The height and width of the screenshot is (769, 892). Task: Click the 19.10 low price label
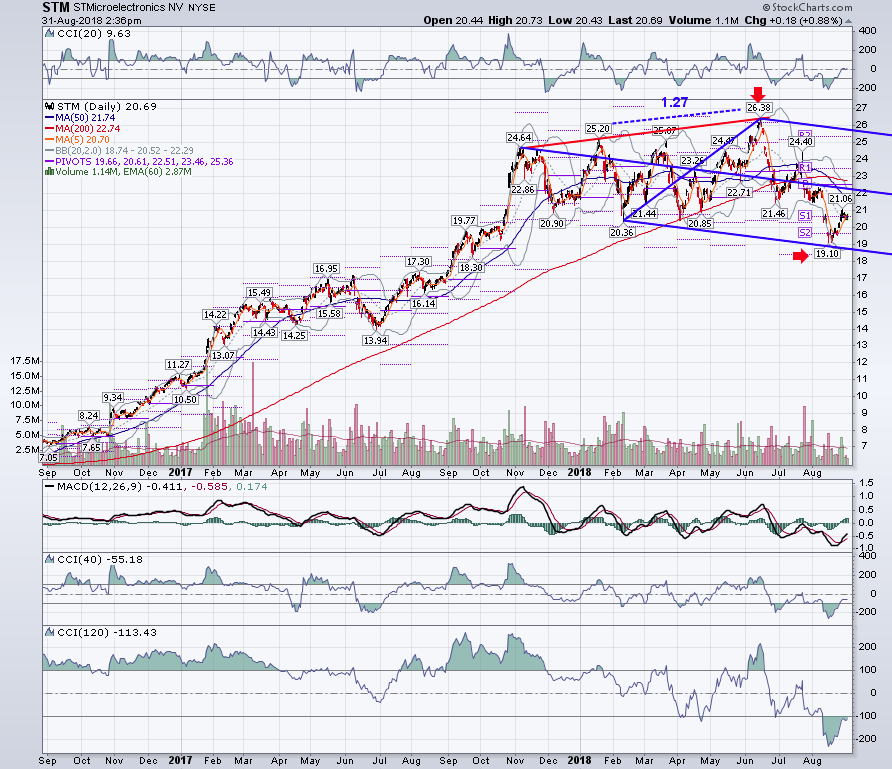coord(827,254)
